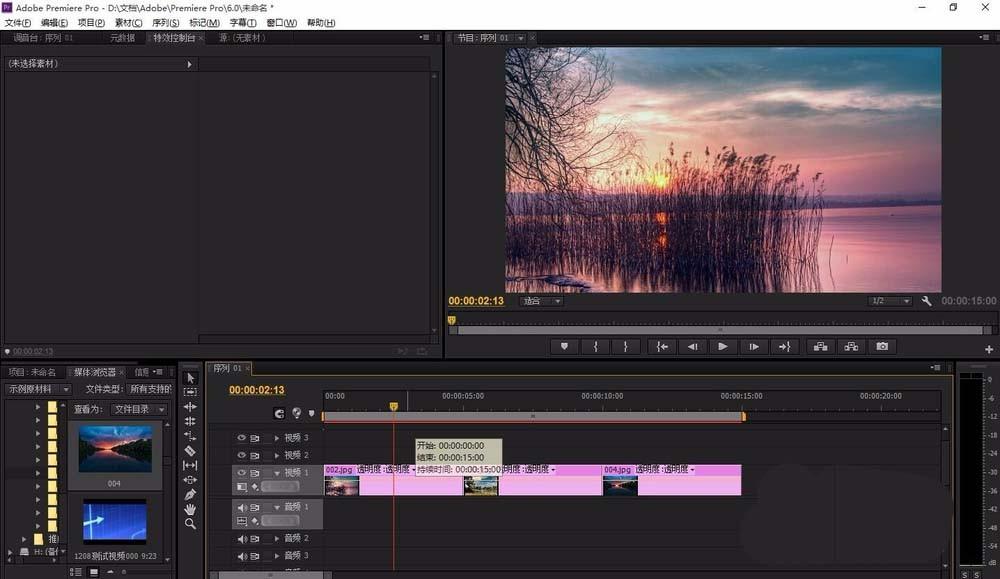Click the Export Frame camera icon
This screenshot has width=1000, height=579.
tap(881, 346)
